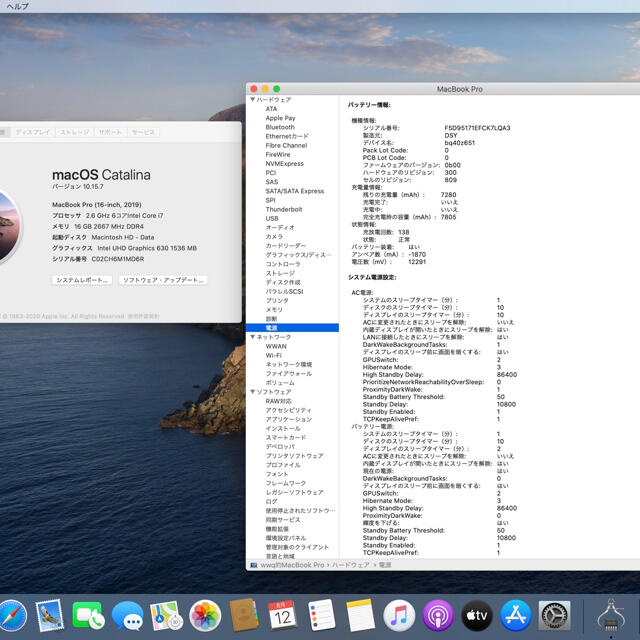
Task: Select Wi-Fi in the sidebar
Action: [273, 355]
